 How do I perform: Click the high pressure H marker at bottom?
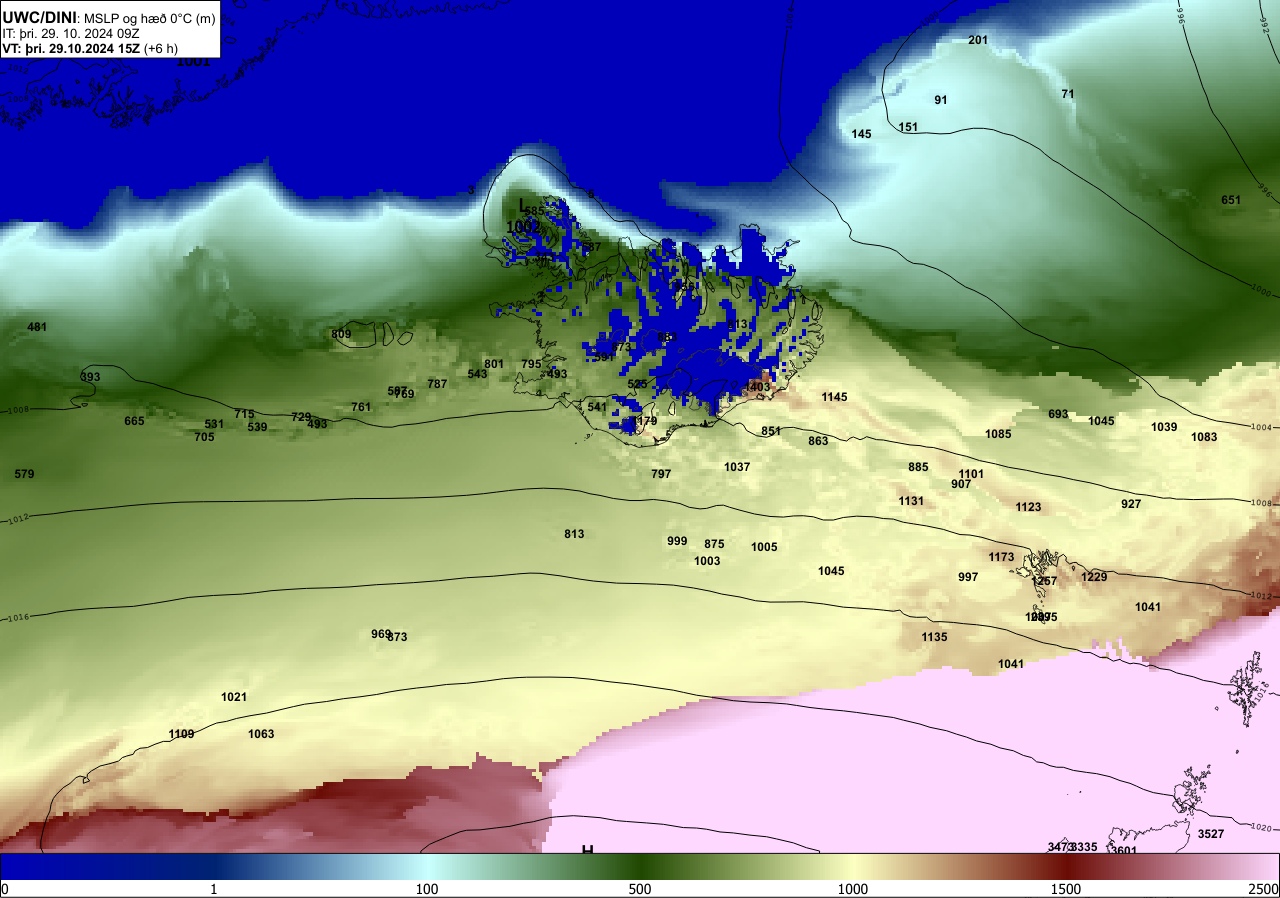coord(588,849)
